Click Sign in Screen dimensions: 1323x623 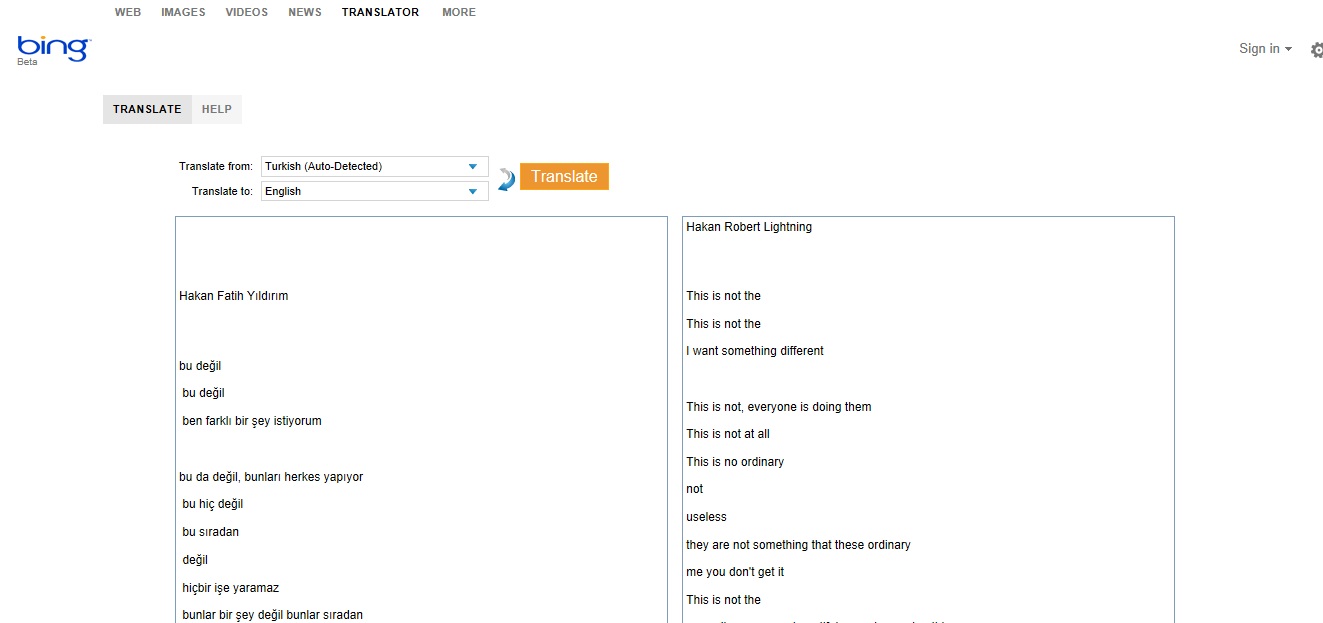tap(1257, 48)
